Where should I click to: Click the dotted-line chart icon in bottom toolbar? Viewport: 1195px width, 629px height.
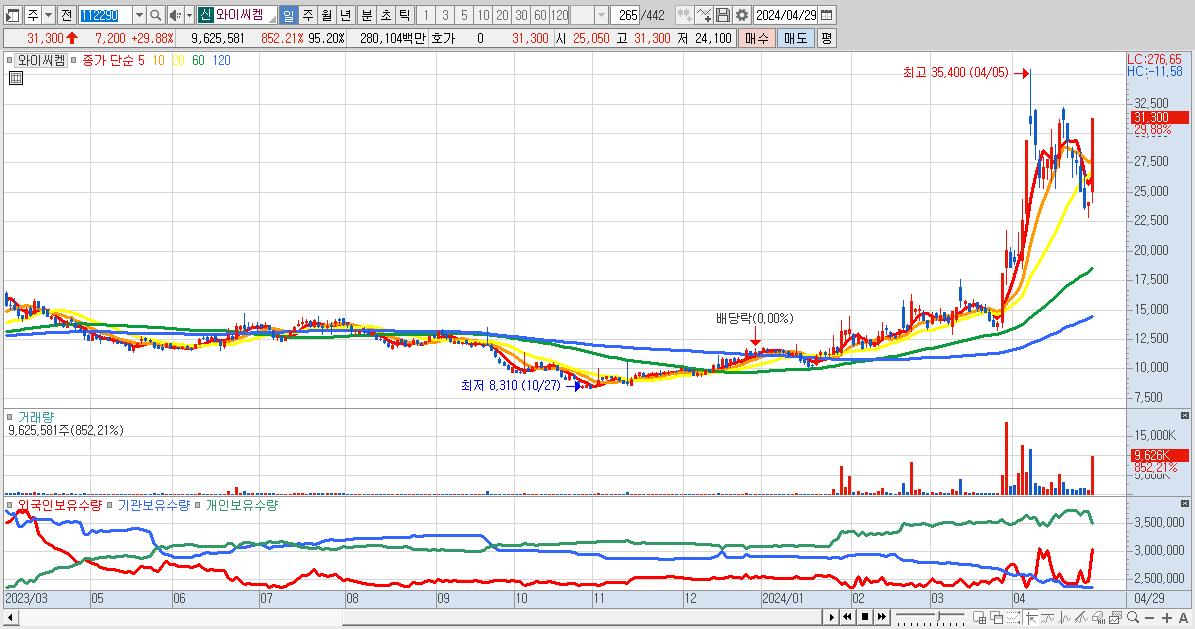[x=1014, y=617]
